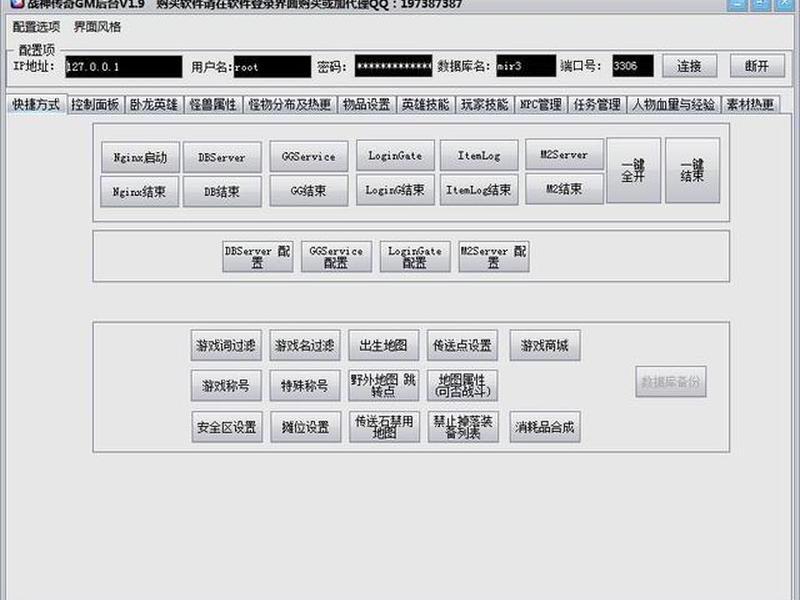Open 禁止掉落装备列表

pyautogui.click(x=463, y=427)
